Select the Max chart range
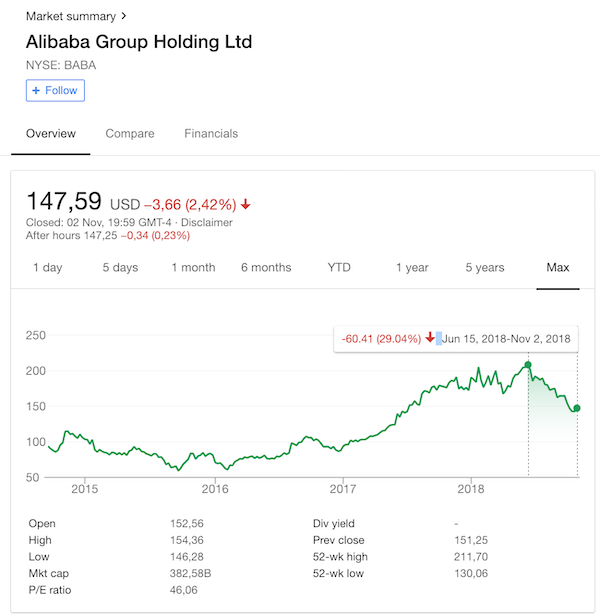 coord(558,267)
